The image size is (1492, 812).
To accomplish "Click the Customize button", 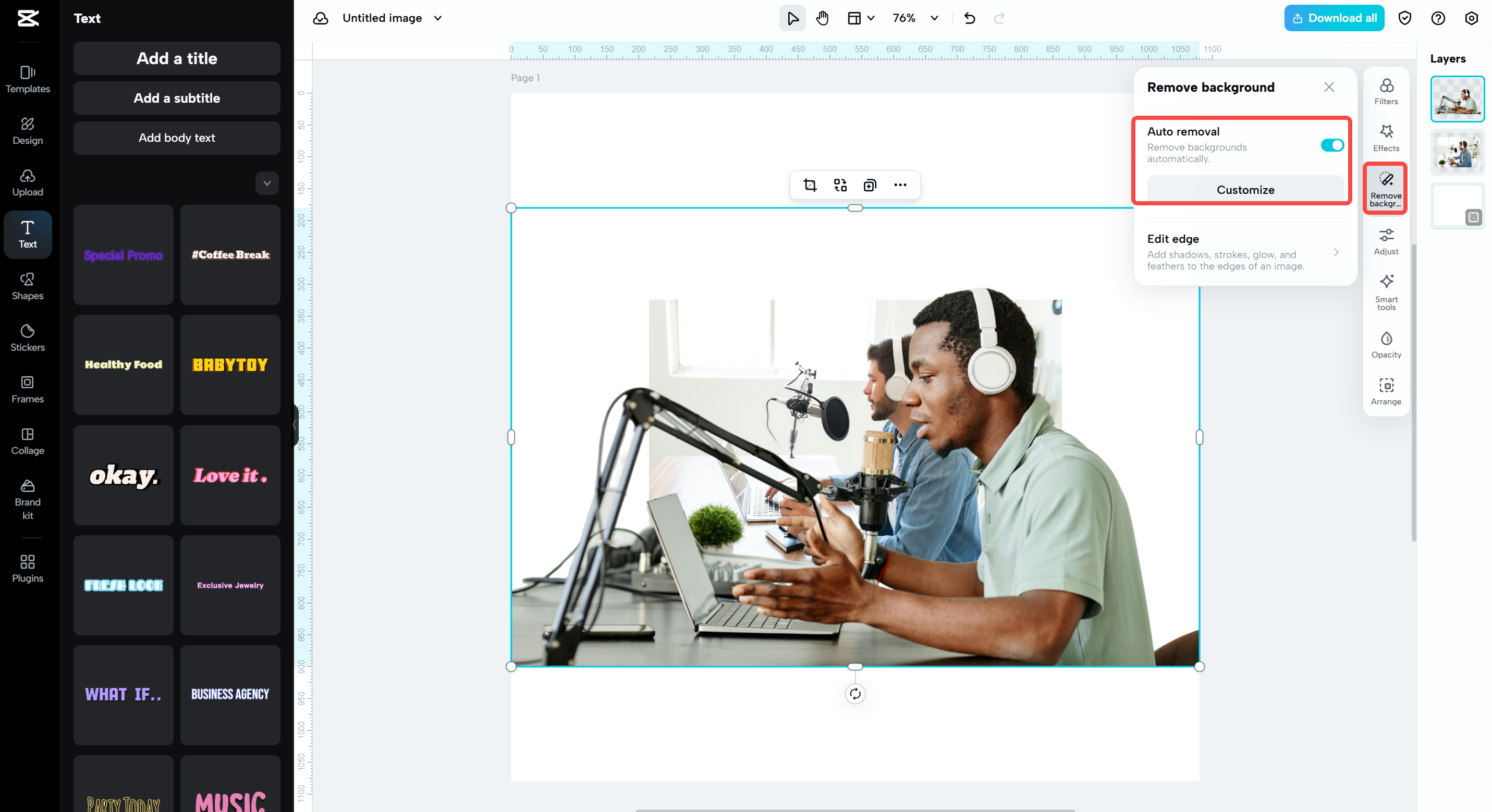I will [1245, 189].
